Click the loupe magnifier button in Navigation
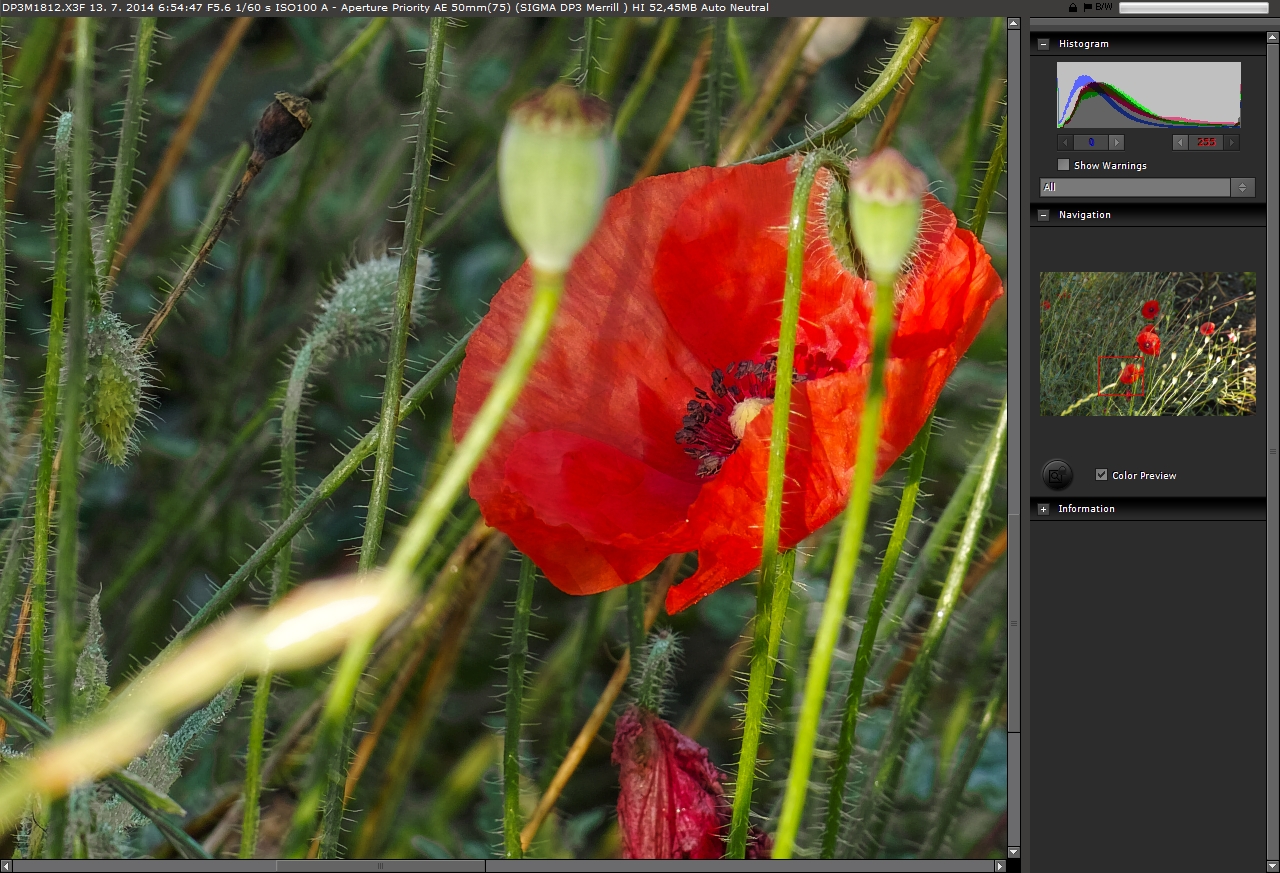 pyautogui.click(x=1057, y=475)
